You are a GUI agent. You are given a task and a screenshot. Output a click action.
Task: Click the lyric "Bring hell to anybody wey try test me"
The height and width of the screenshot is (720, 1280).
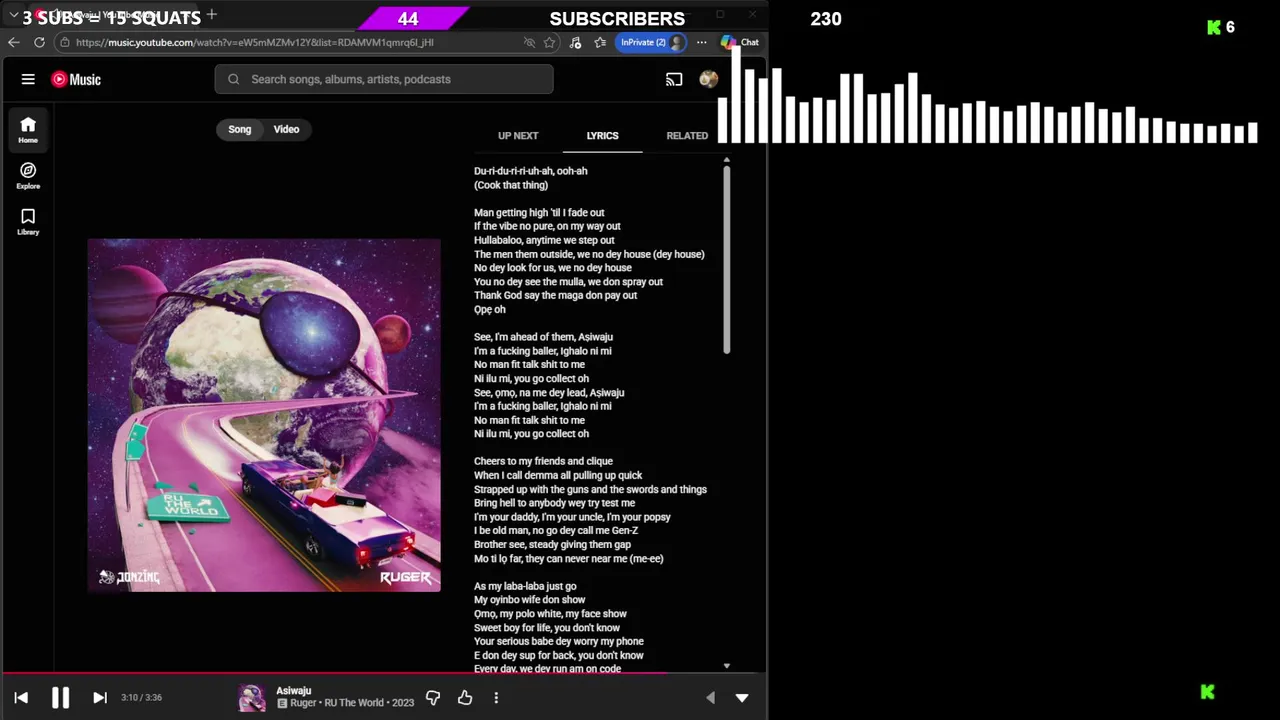[x=554, y=503]
